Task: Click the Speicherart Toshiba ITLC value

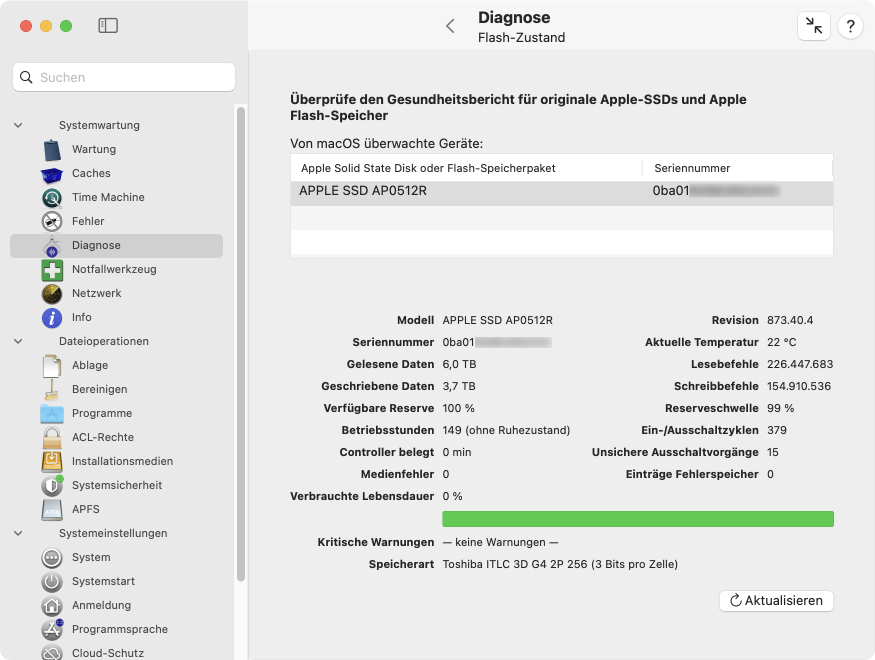Action: (560, 565)
